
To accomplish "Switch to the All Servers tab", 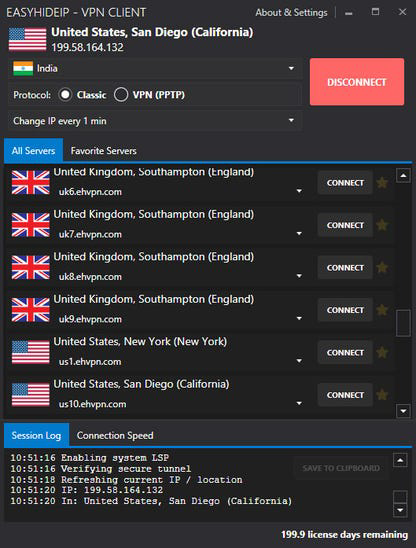I will (34, 151).
